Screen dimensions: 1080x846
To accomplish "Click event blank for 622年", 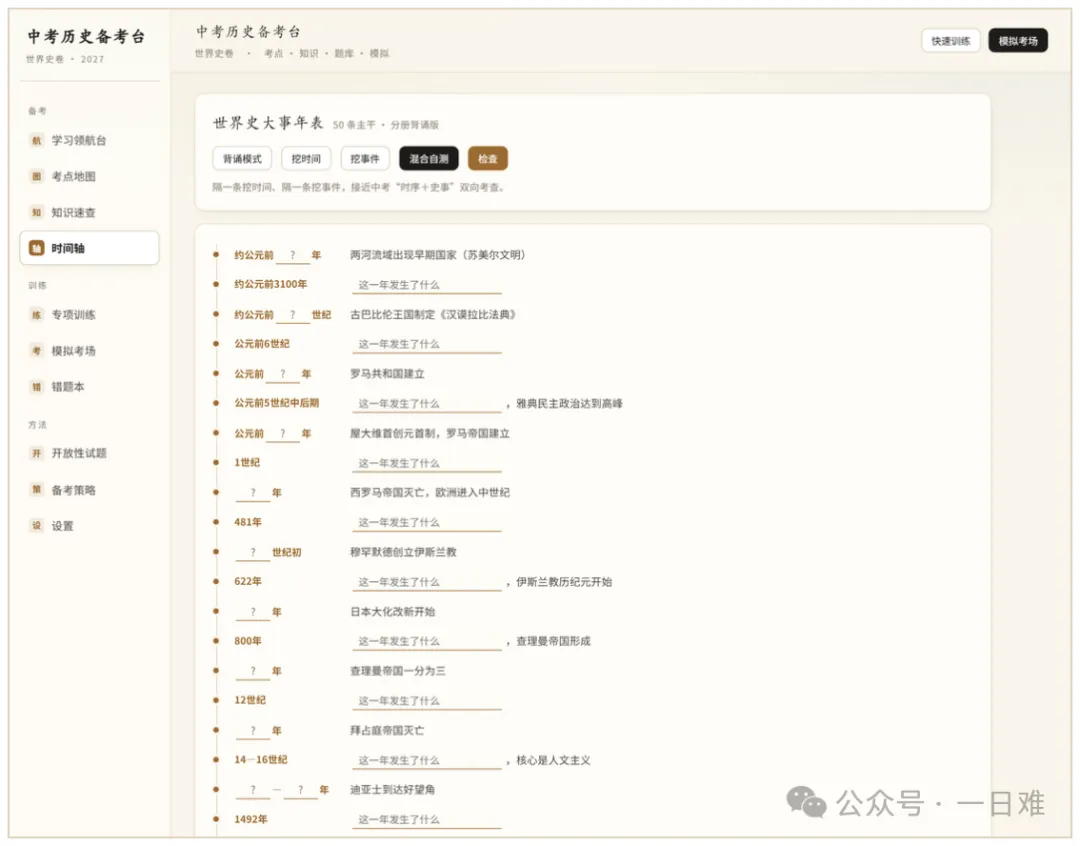I will pyautogui.click(x=426, y=582).
